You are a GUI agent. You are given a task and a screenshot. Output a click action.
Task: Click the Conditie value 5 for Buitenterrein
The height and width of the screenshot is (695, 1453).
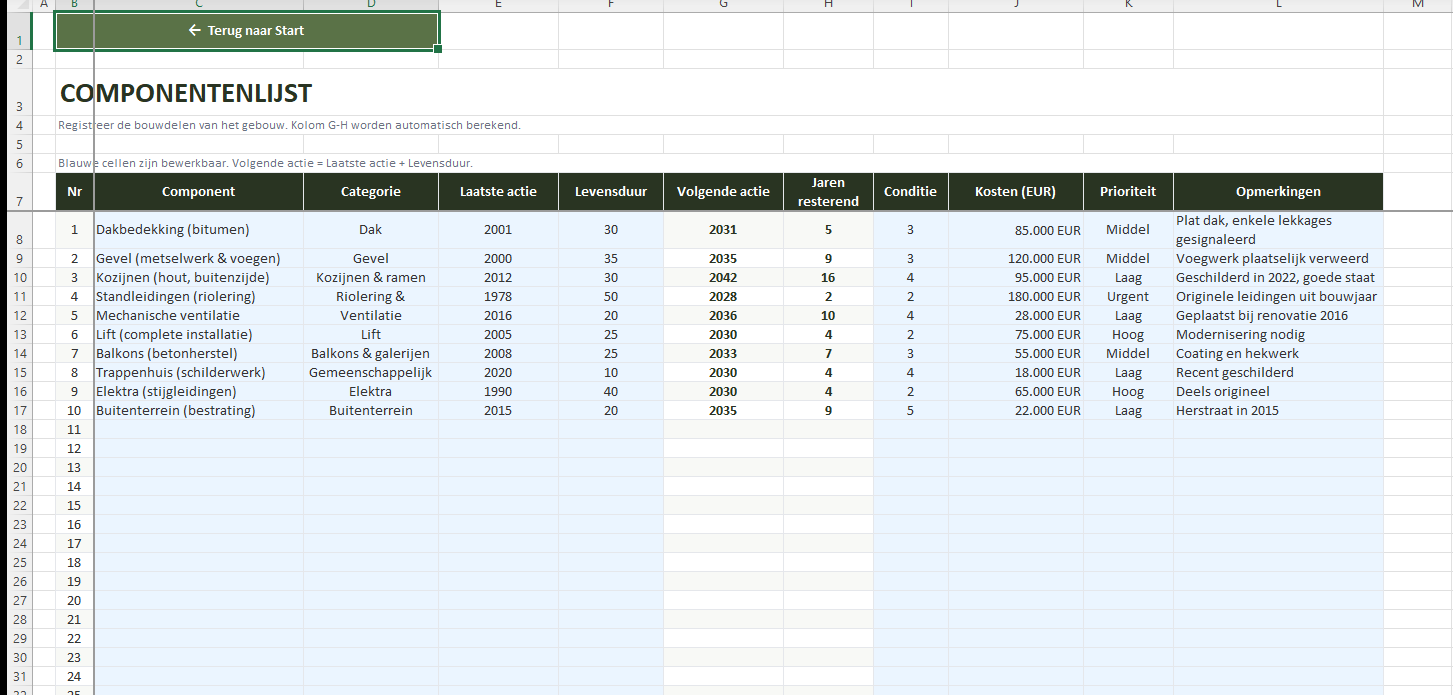point(910,411)
